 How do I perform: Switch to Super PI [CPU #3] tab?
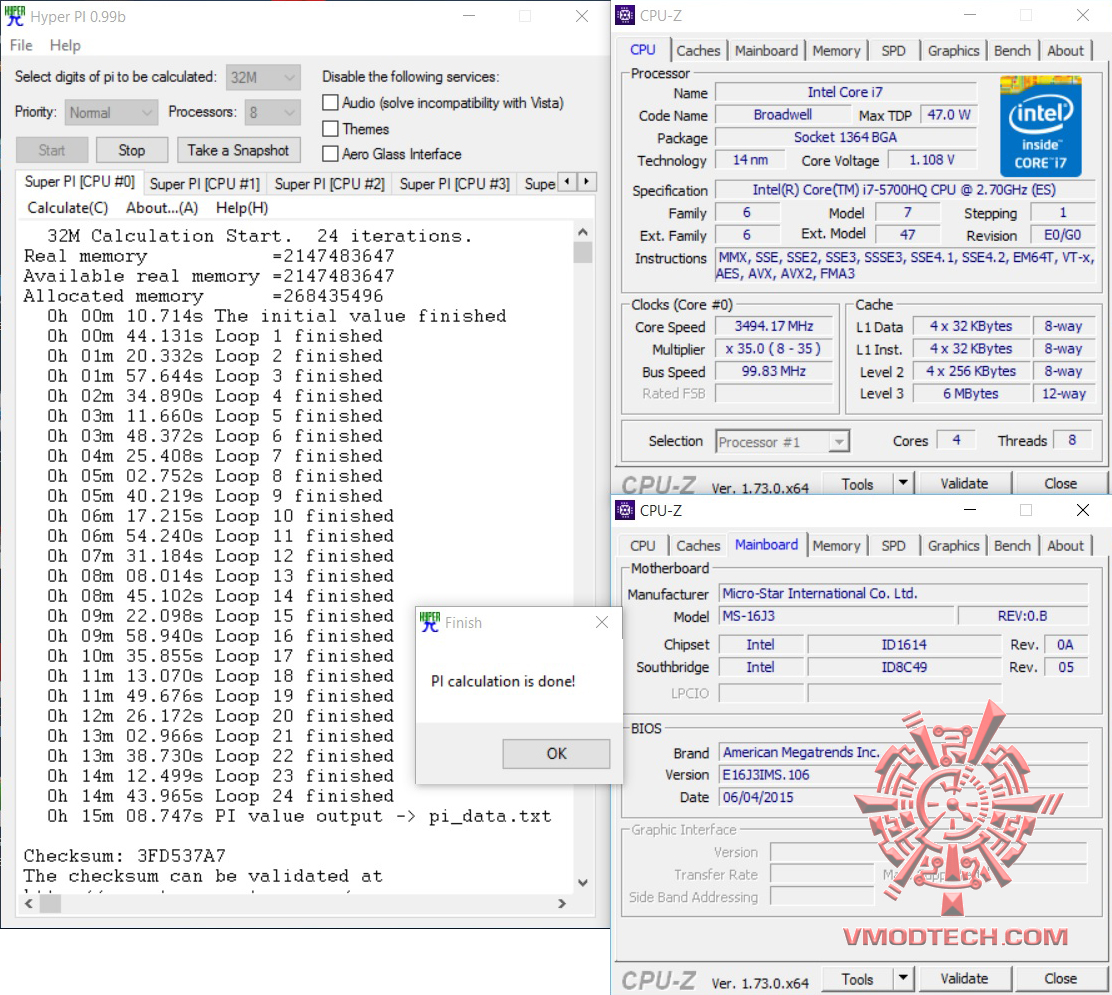pyautogui.click(x=454, y=184)
